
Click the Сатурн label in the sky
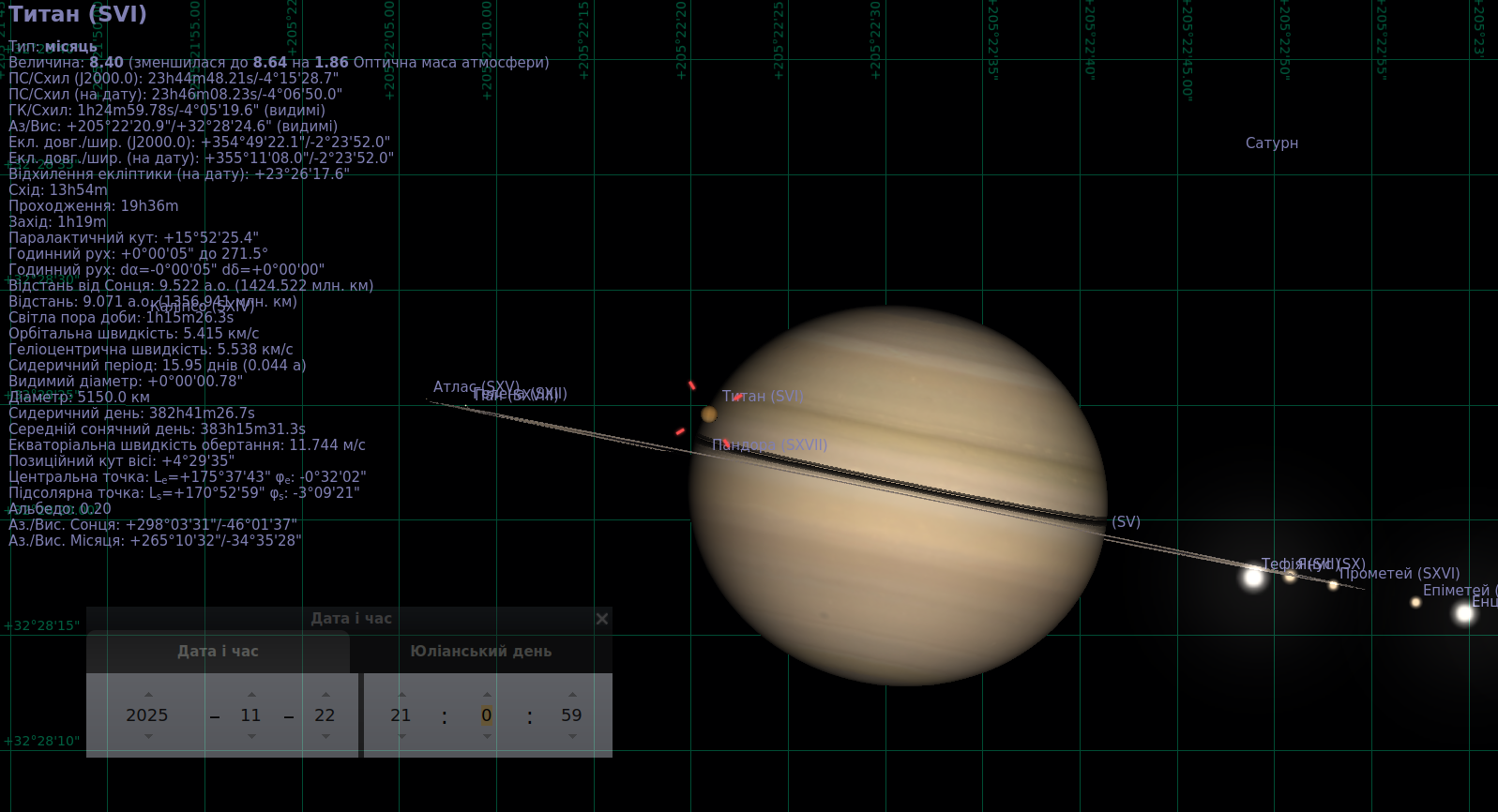point(1272,143)
